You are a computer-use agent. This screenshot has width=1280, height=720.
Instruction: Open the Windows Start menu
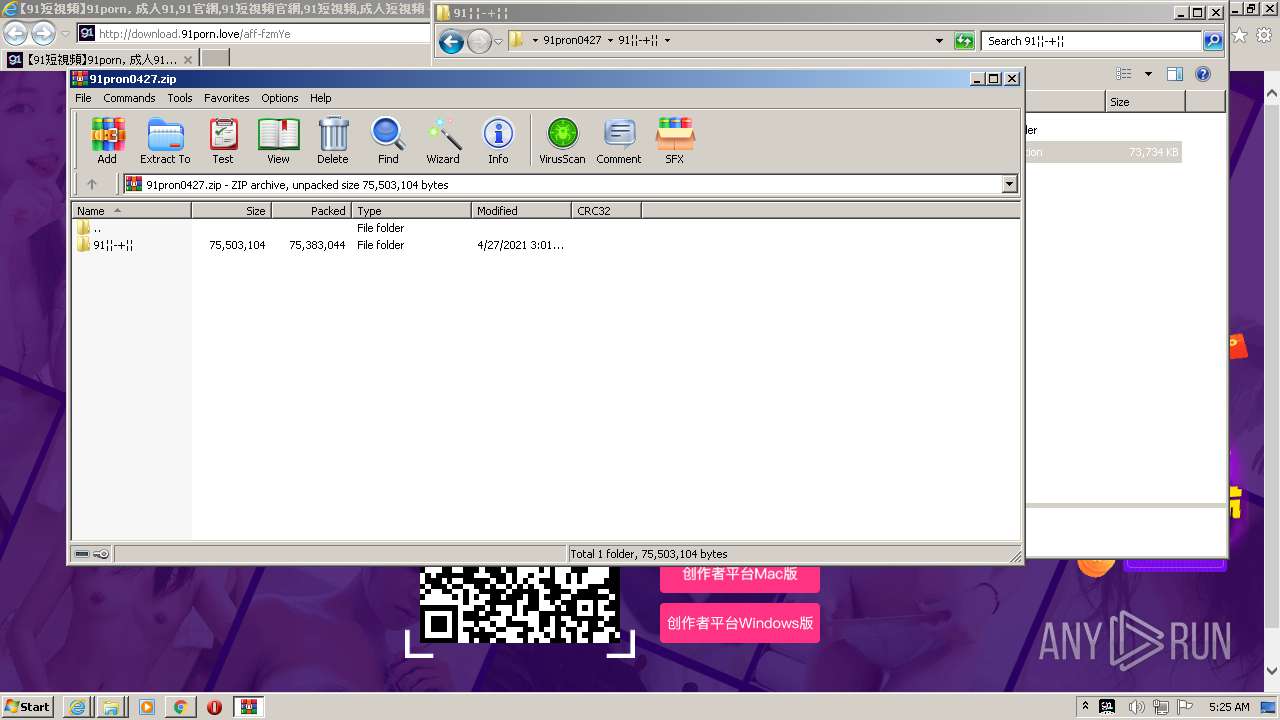point(27,706)
